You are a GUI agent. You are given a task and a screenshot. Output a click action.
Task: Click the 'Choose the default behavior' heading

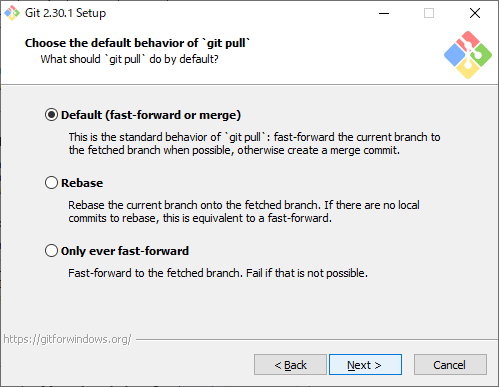pos(137,43)
